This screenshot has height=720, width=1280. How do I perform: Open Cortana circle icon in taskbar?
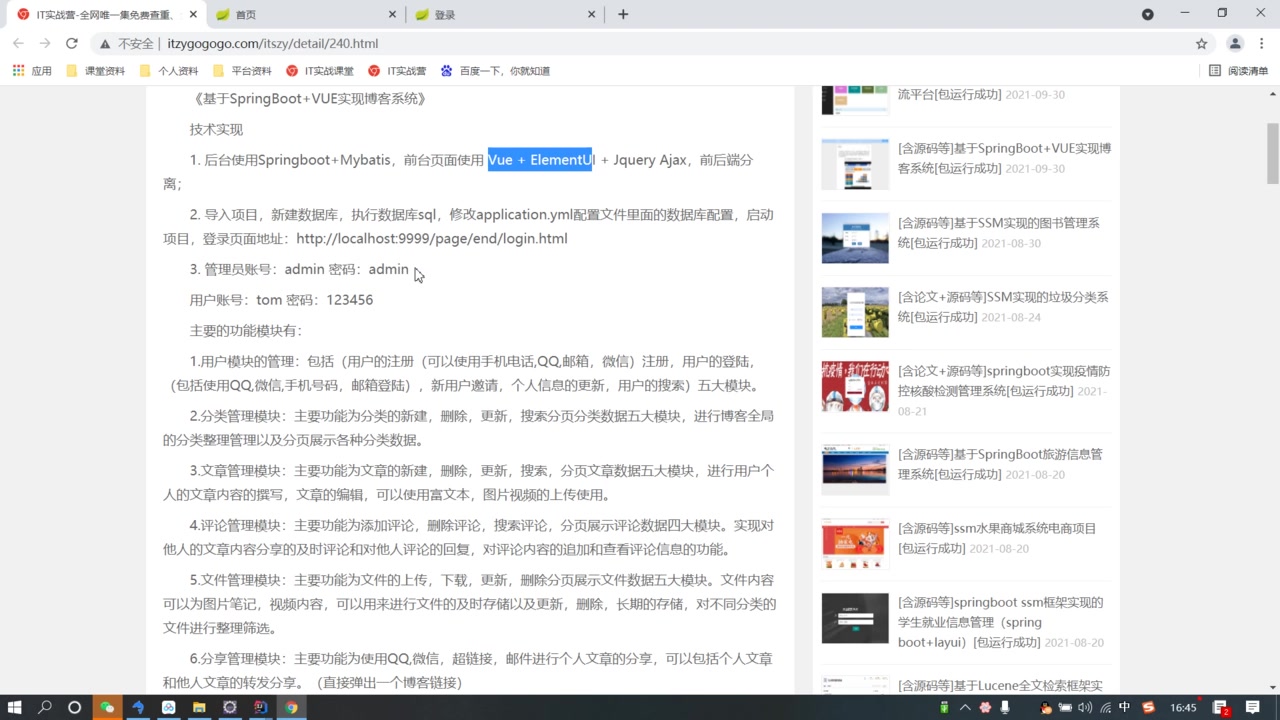pos(74,707)
